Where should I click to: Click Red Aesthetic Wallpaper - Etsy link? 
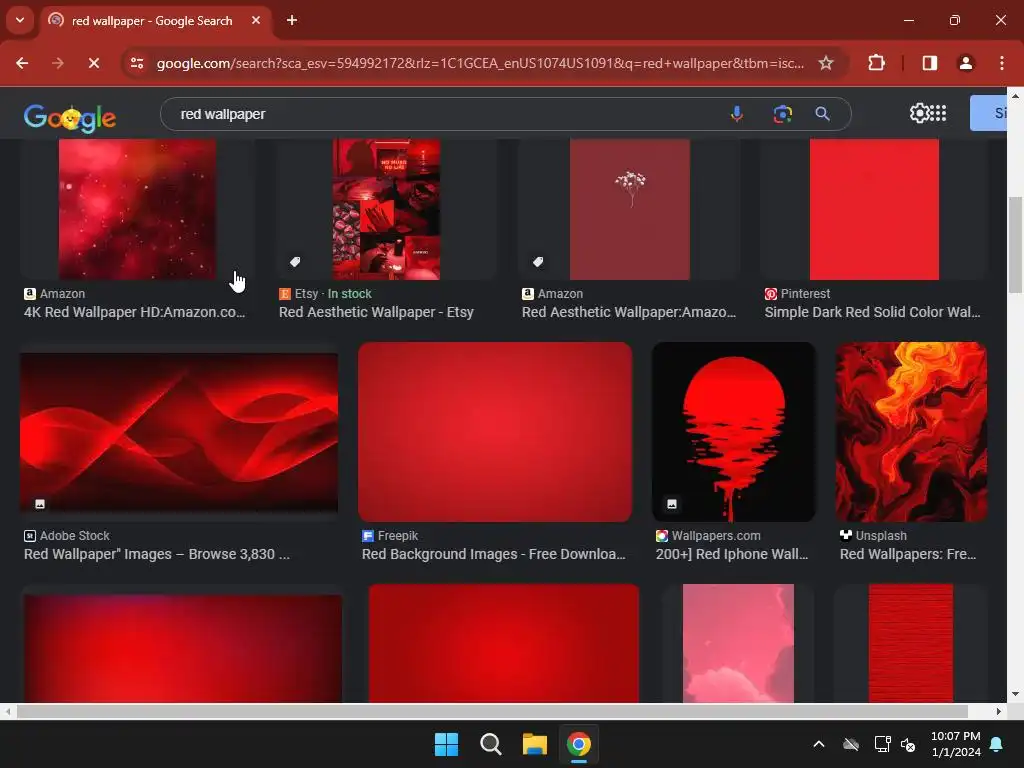click(376, 312)
